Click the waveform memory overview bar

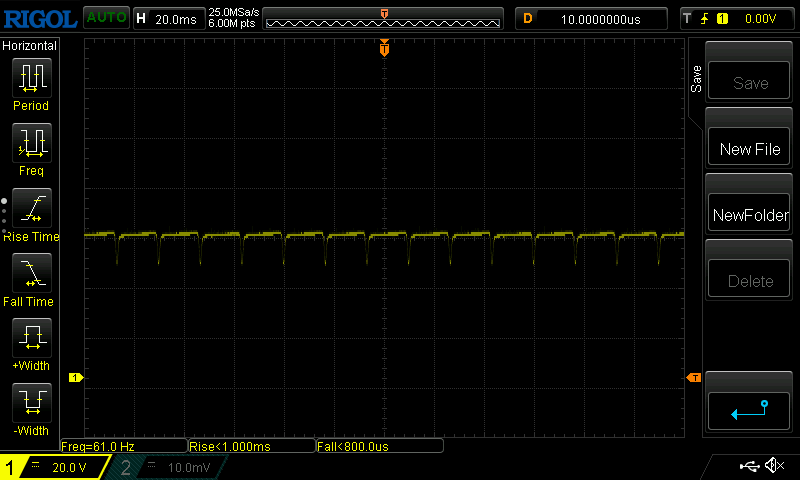pyautogui.click(x=383, y=19)
